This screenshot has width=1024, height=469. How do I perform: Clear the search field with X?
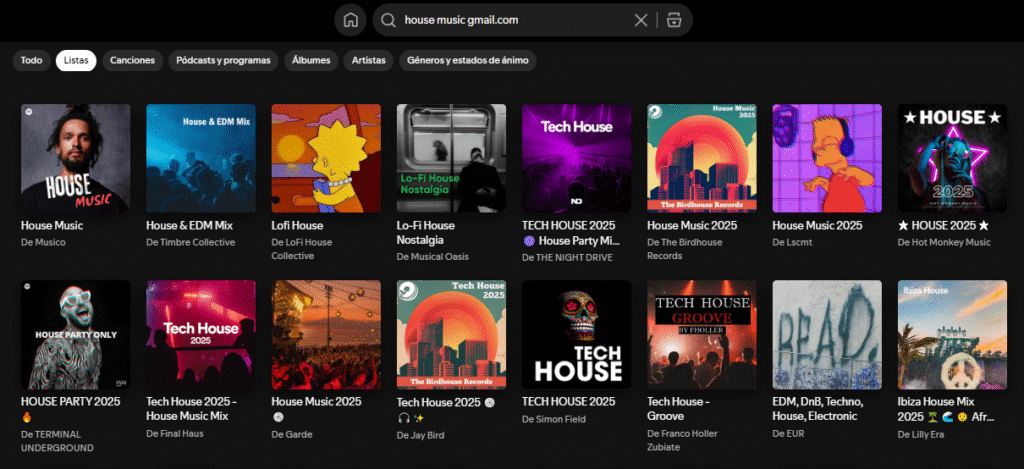[x=641, y=20]
